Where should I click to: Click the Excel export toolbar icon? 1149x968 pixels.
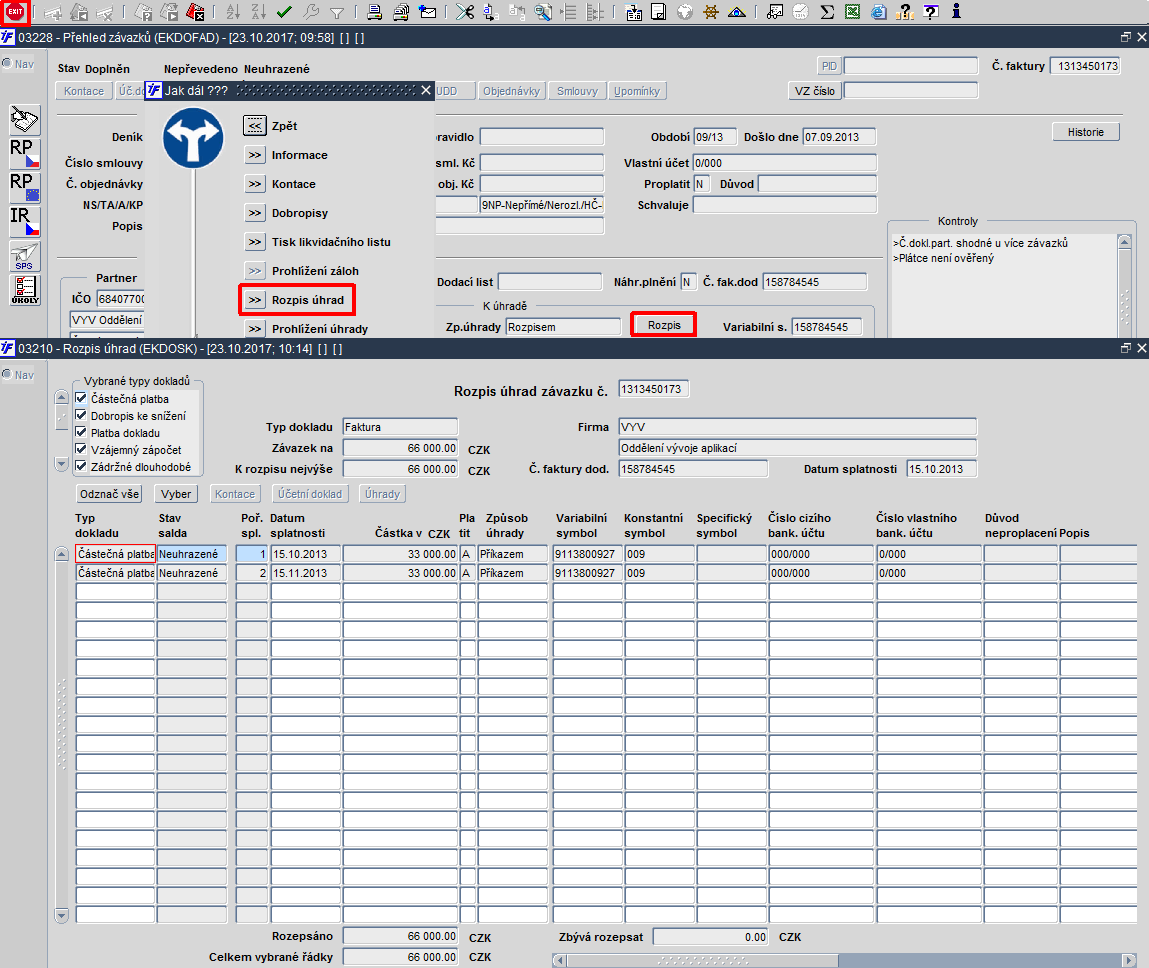point(852,12)
